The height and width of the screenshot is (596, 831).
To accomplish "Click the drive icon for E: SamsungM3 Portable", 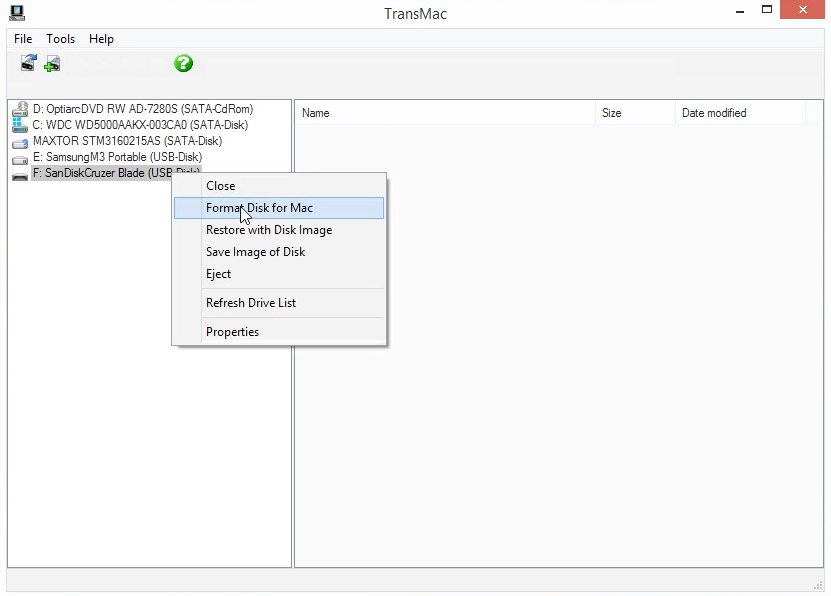I will coord(20,158).
